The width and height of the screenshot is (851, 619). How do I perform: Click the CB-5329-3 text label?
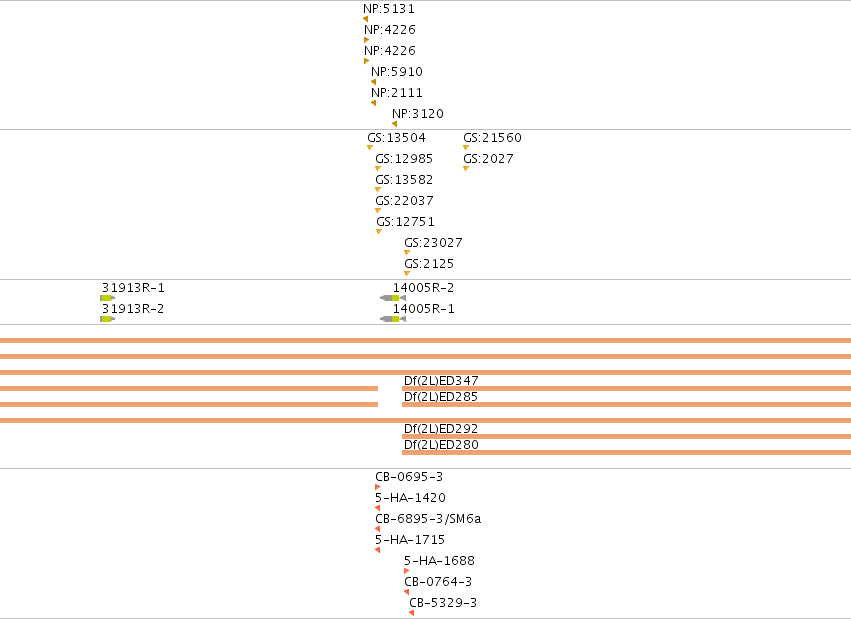pyautogui.click(x=443, y=603)
